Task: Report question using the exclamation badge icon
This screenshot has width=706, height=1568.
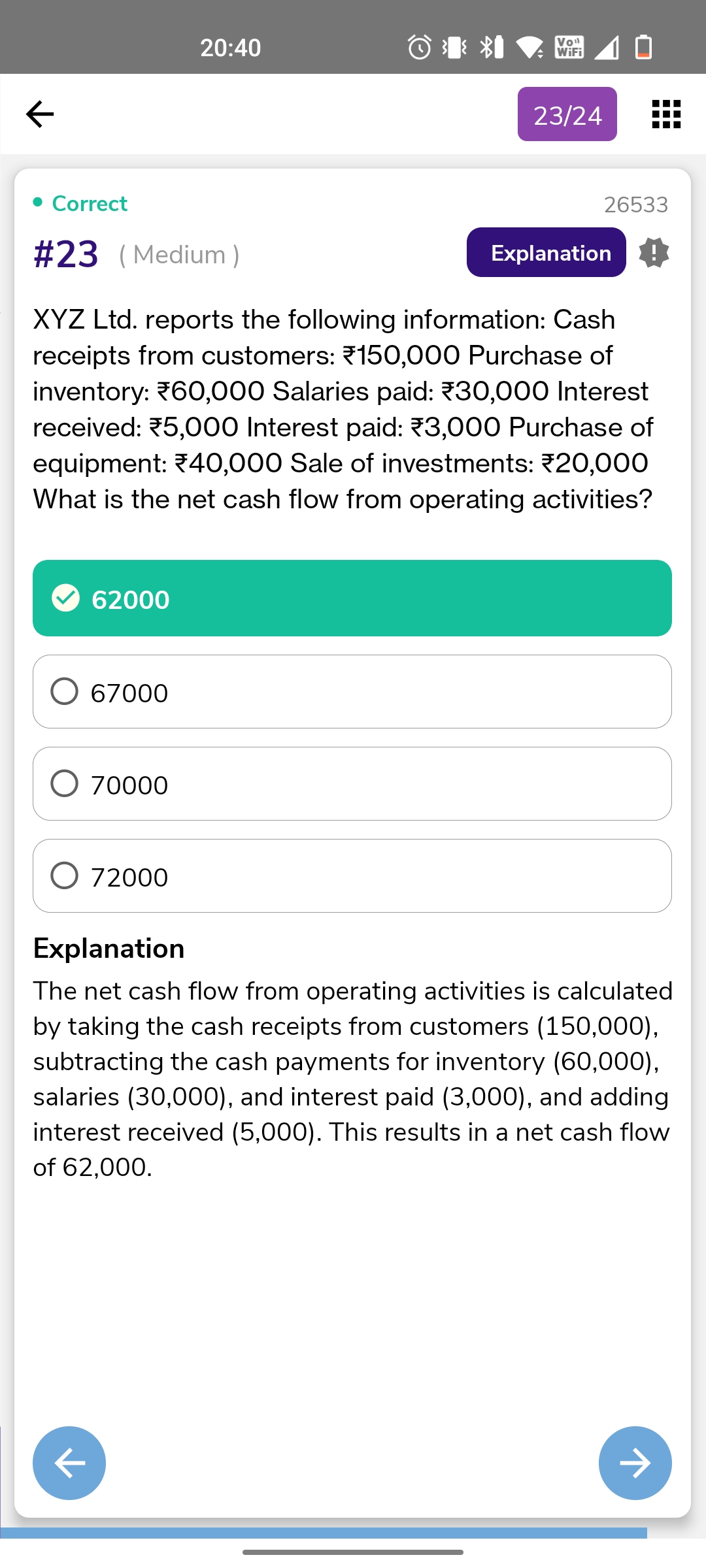Action: click(x=654, y=253)
